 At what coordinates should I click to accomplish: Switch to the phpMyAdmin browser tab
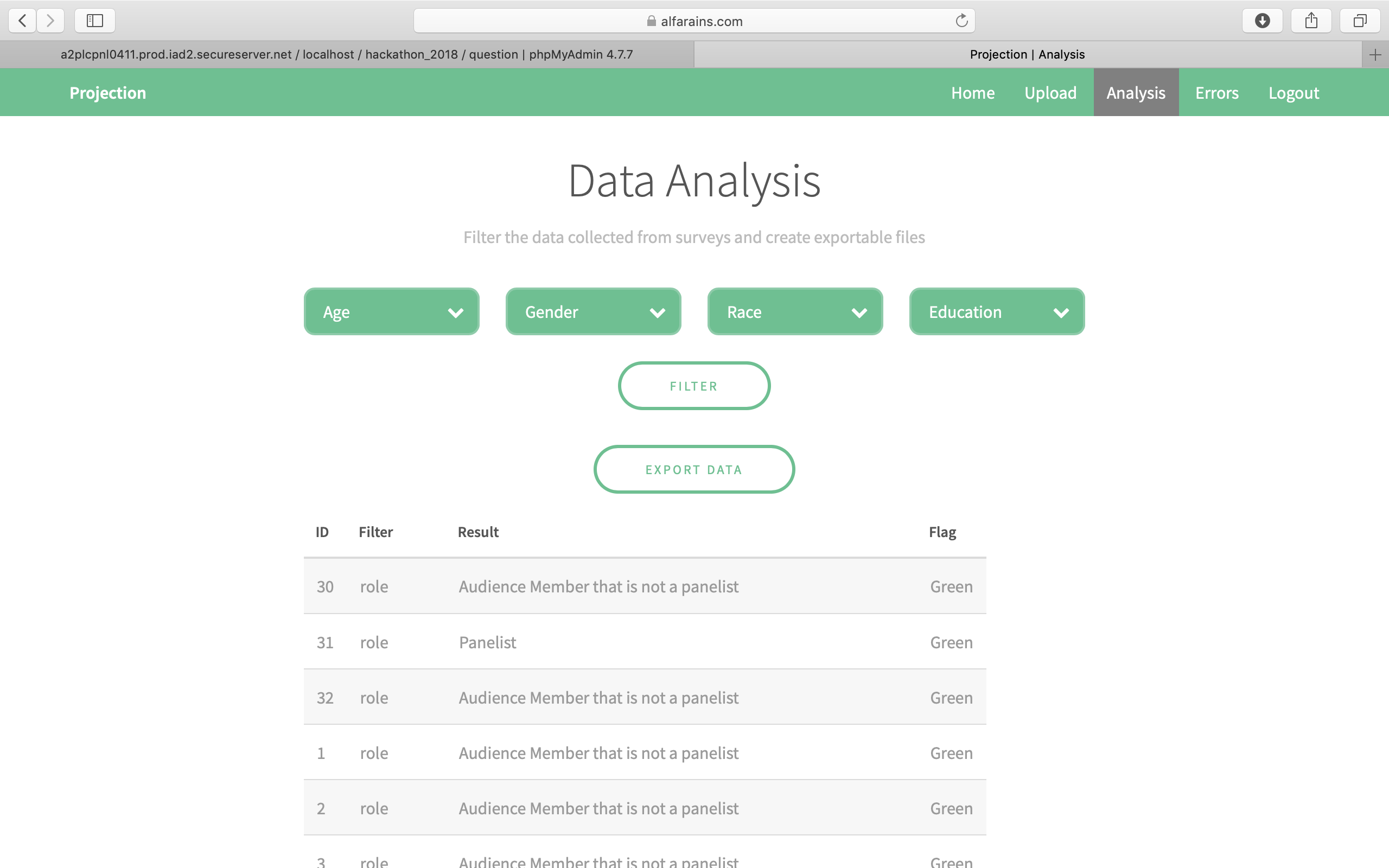click(x=347, y=55)
